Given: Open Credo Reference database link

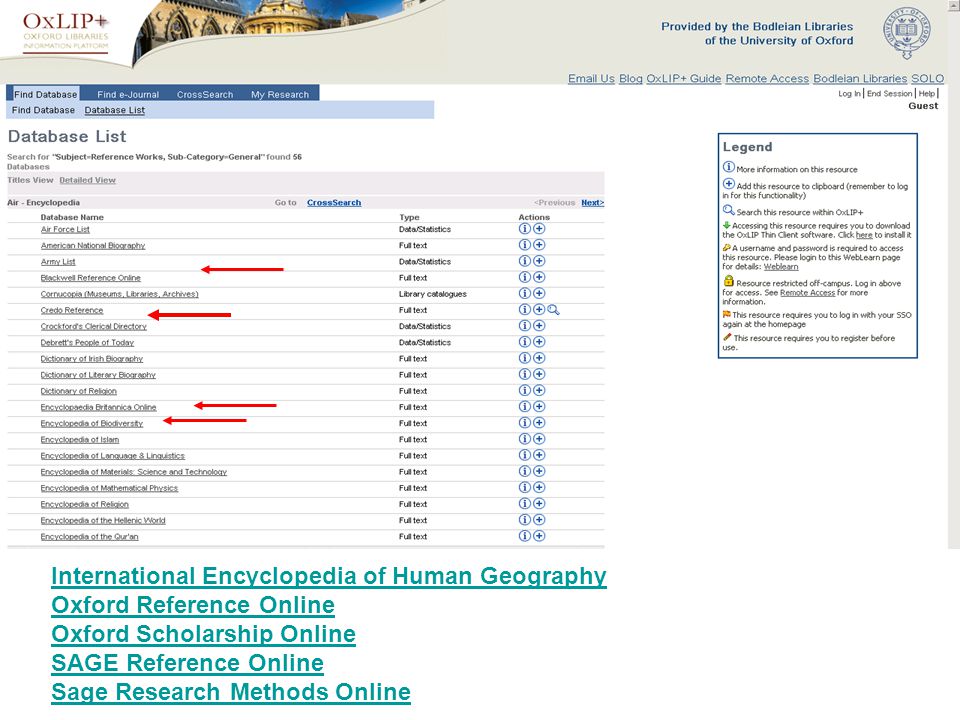Looking at the screenshot, I should (x=72, y=310).
